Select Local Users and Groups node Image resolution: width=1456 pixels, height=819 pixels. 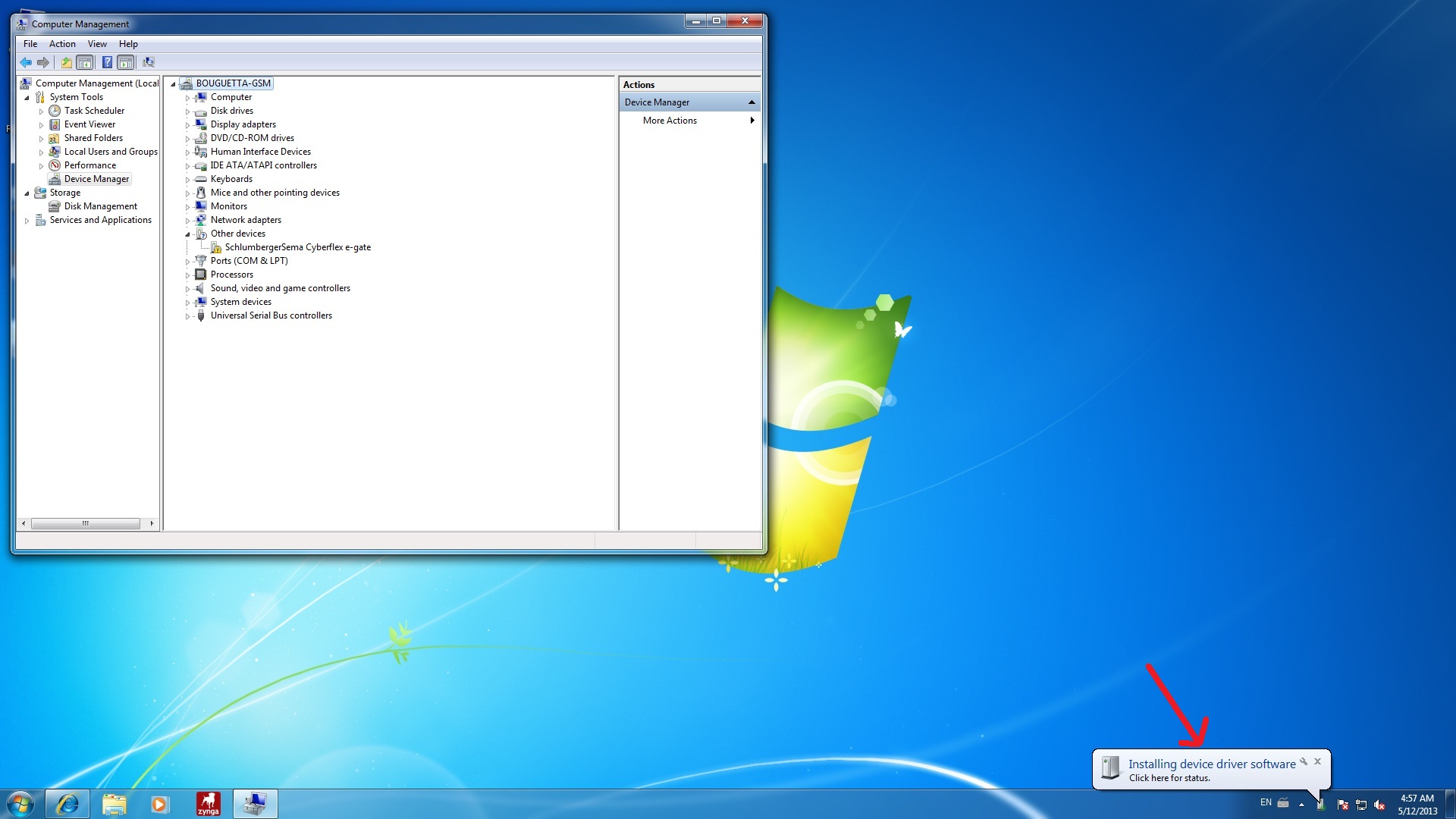click(x=111, y=152)
